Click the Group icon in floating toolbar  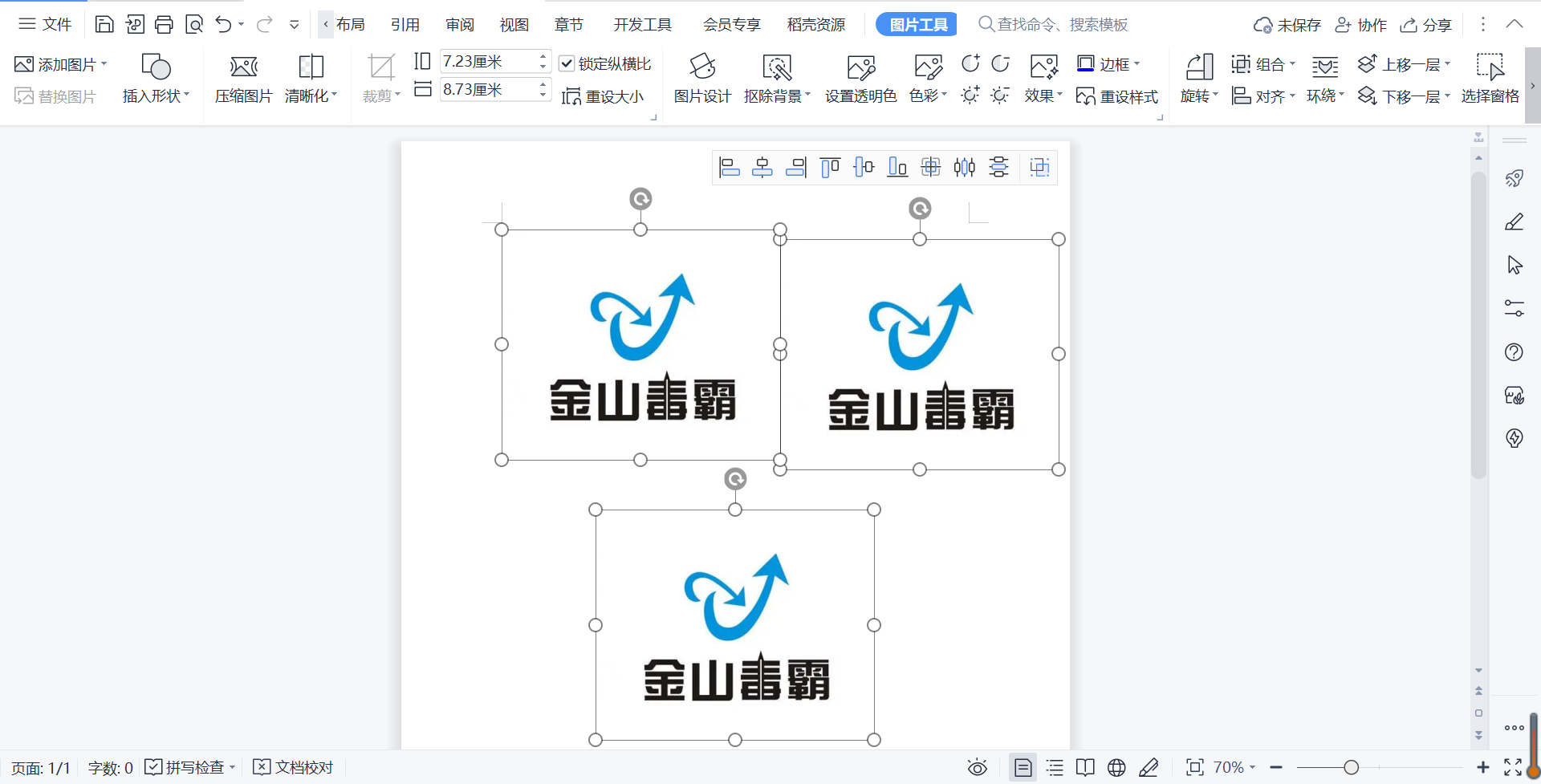pos(1039,167)
